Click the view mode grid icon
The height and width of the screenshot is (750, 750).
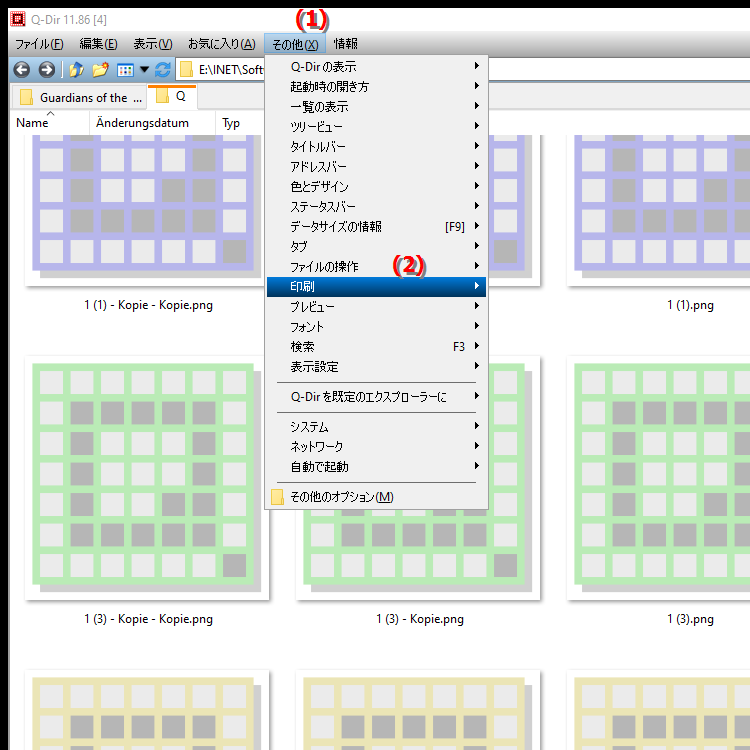(x=125, y=70)
